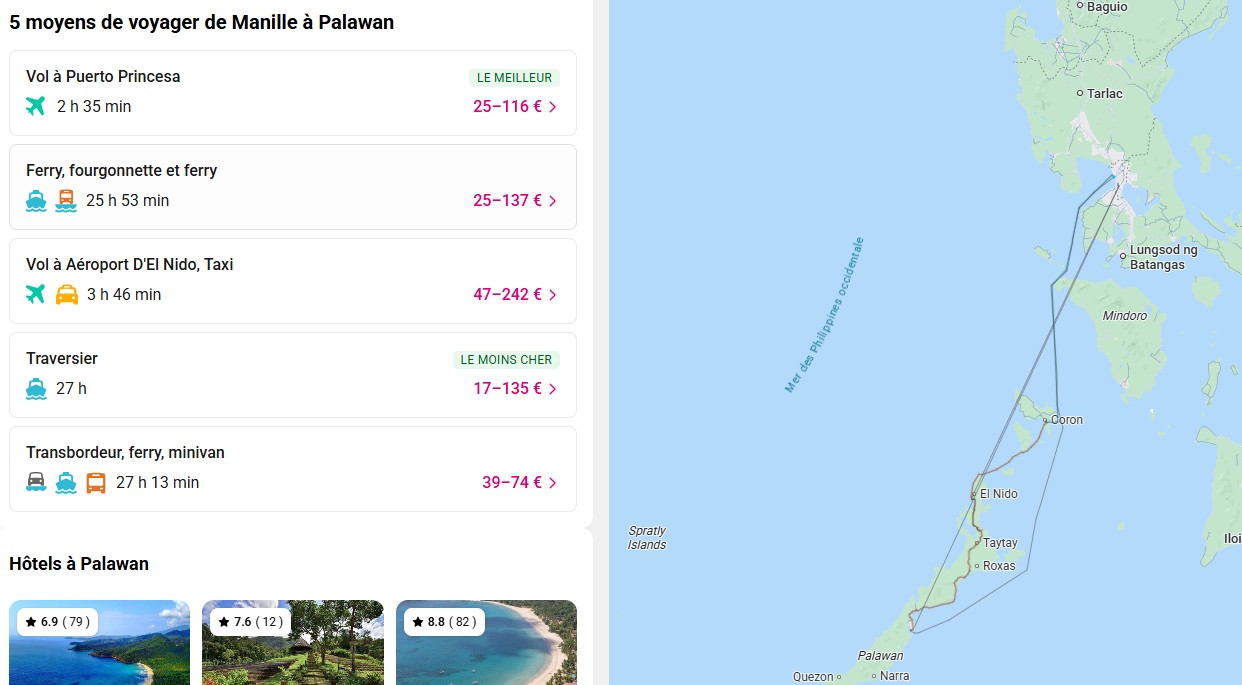1242x685 pixels.
Task: Select the Ferry, fourgonnette et ferry option
Action: point(122,171)
